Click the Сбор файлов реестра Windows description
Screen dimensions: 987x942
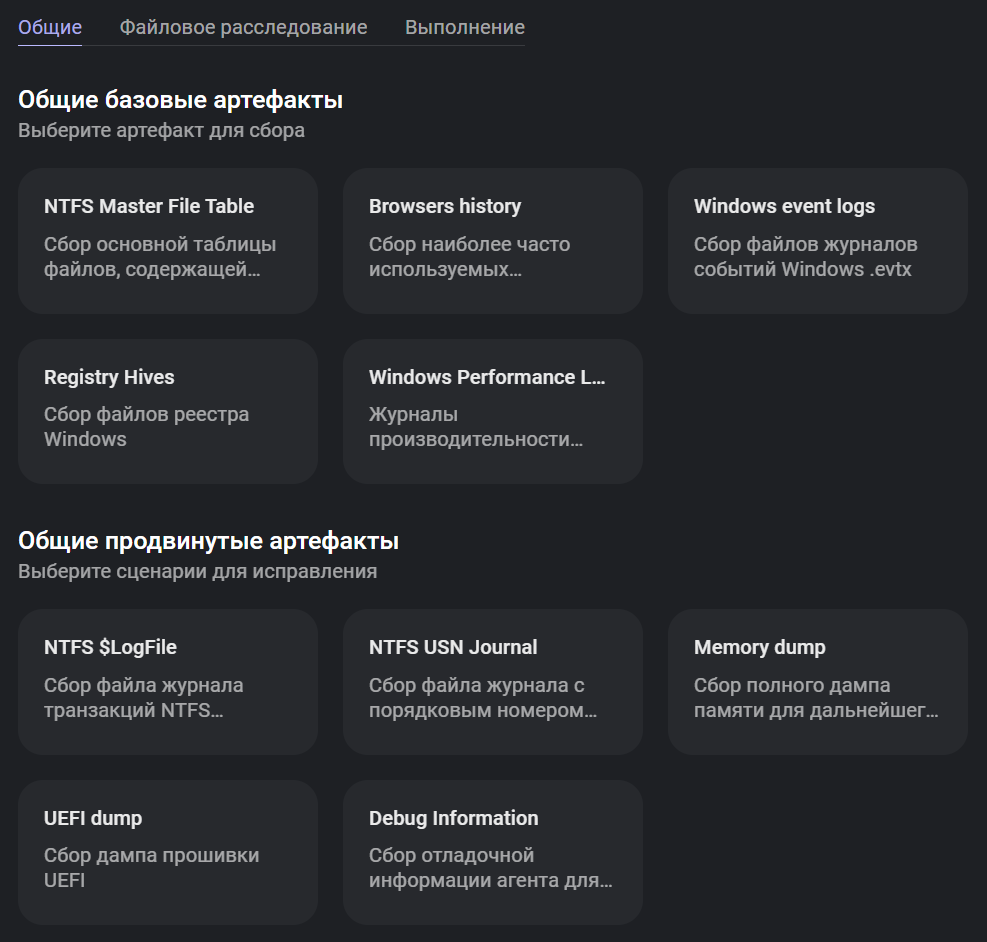pos(146,427)
